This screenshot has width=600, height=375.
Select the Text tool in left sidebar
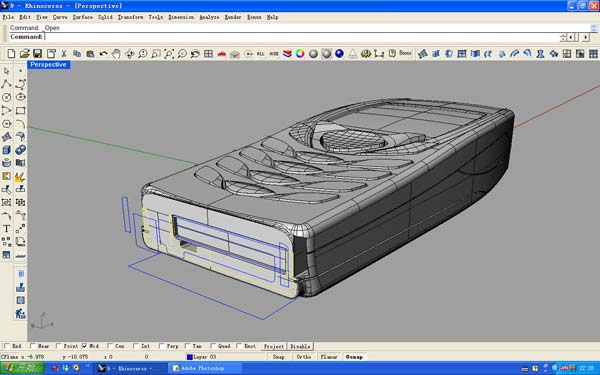(x=7, y=228)
